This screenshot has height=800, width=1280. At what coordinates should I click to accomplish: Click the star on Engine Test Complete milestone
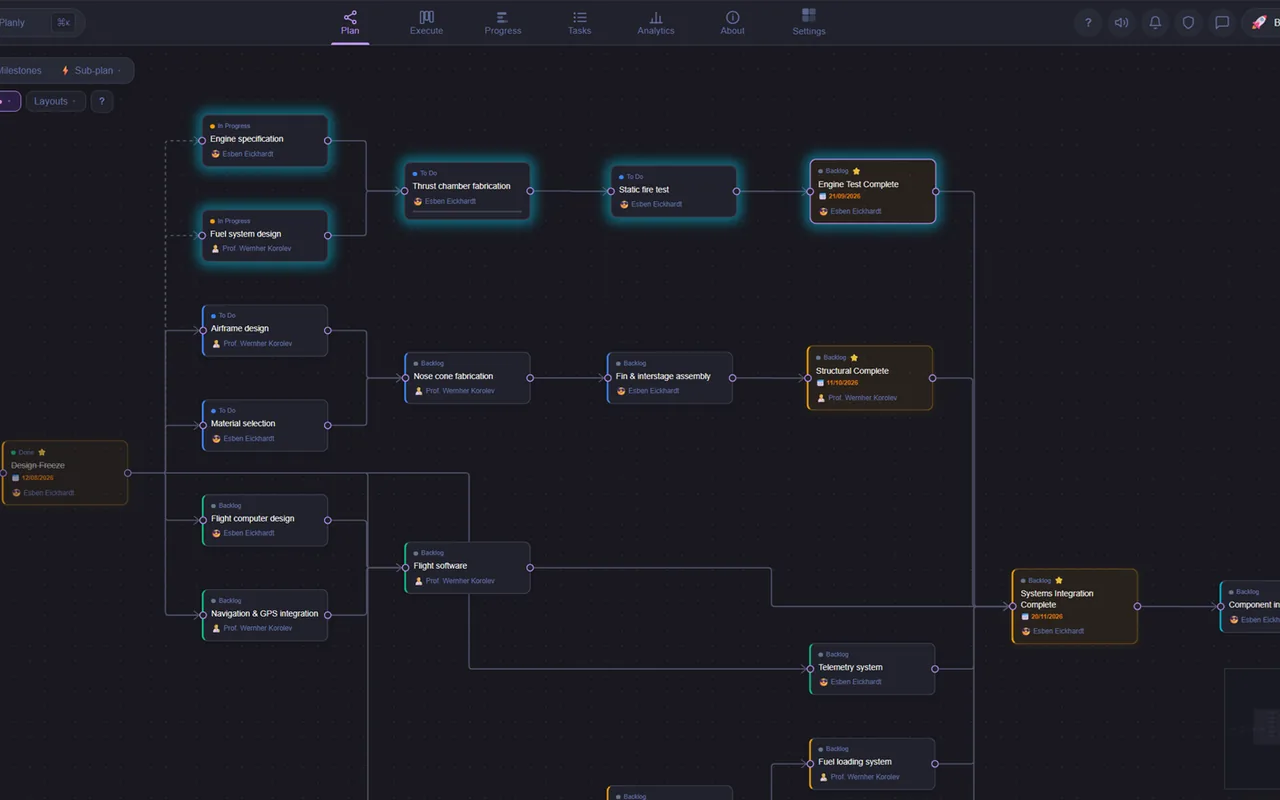[x=856, y=171]
